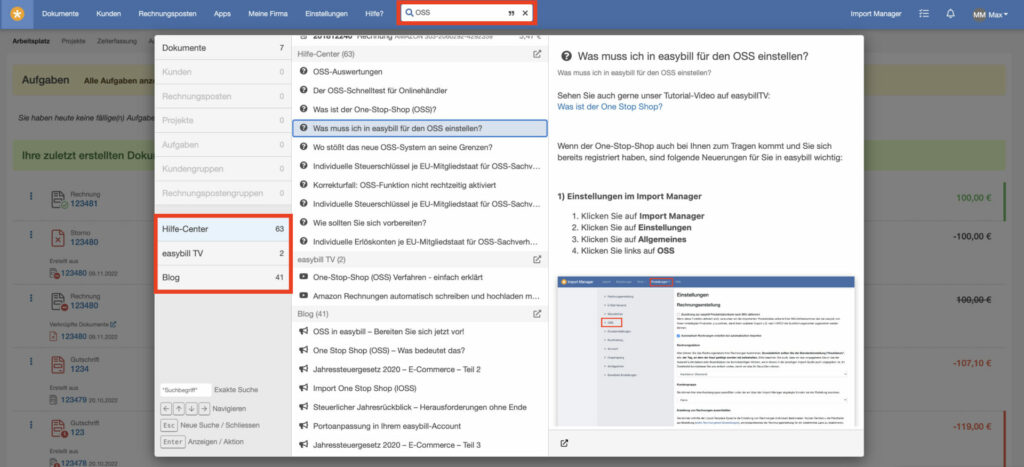Open document number 1234 link
The width and height of the screenshot is (1024, 467).
pos(80,369)
